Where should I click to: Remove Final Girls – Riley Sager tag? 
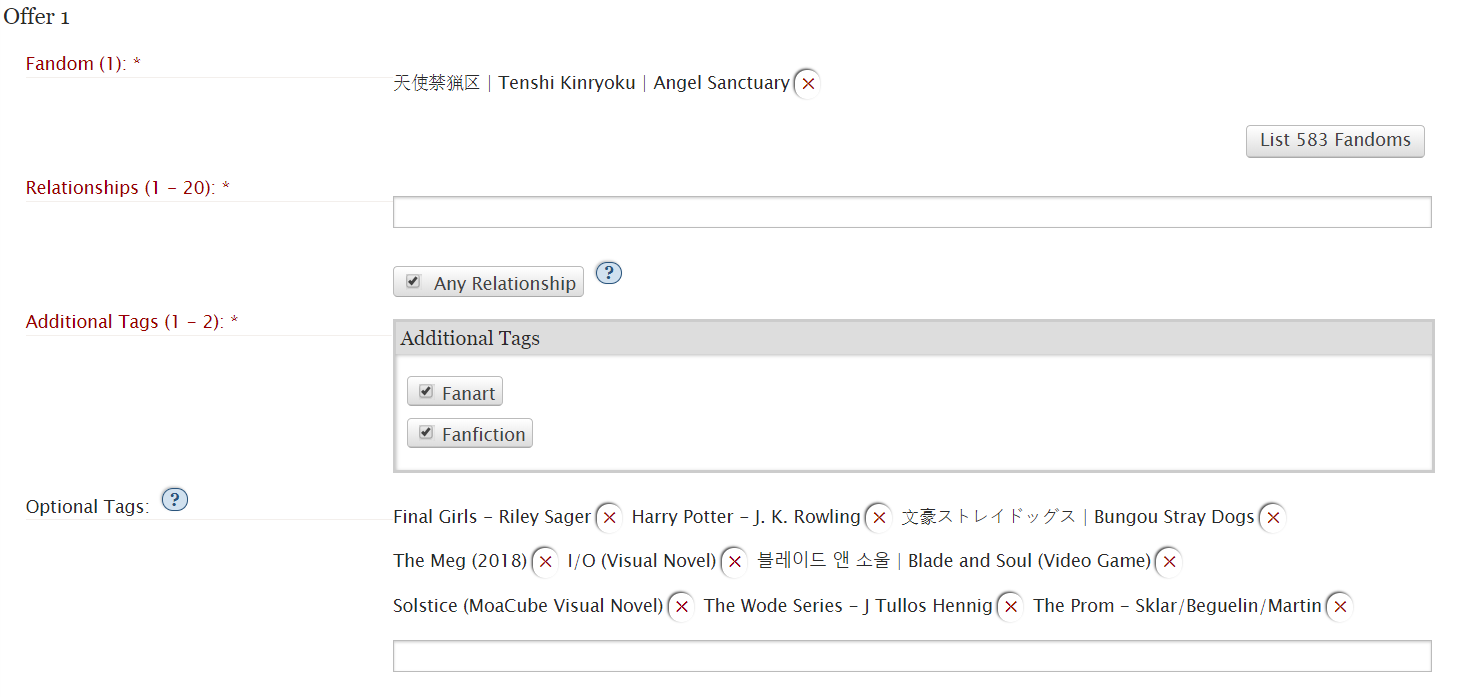click(609, 518)
